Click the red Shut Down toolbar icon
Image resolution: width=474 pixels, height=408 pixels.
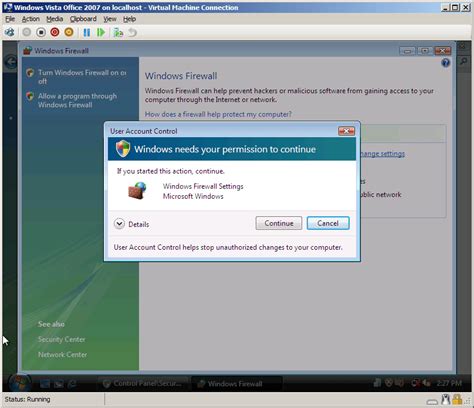(55, 32)
